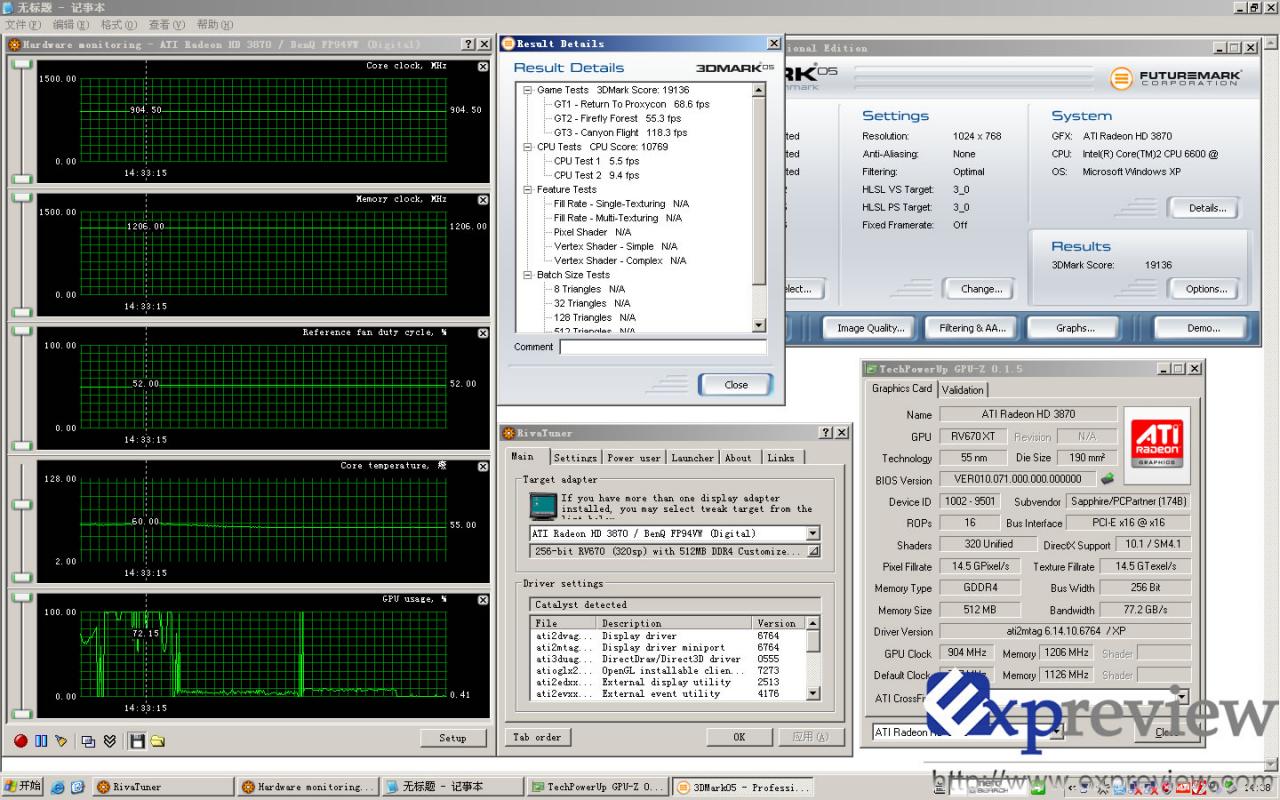1280x800 pixels.
Task: Switch to 3DMark05 Professional taskbar button
Action: (x=742, y=787)
